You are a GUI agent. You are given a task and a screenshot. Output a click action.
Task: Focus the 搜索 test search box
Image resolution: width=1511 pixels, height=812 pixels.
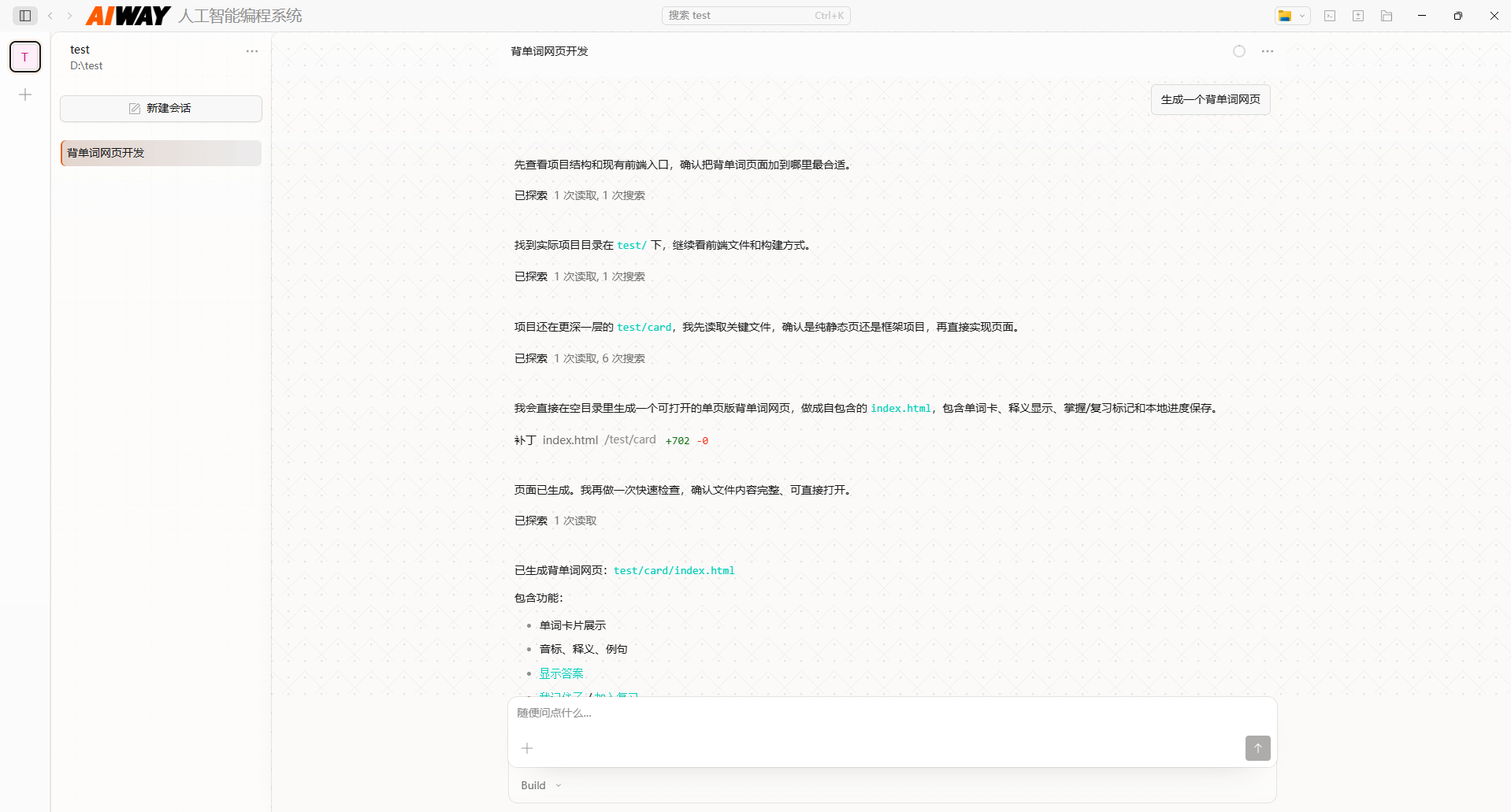tap(756, 16)
